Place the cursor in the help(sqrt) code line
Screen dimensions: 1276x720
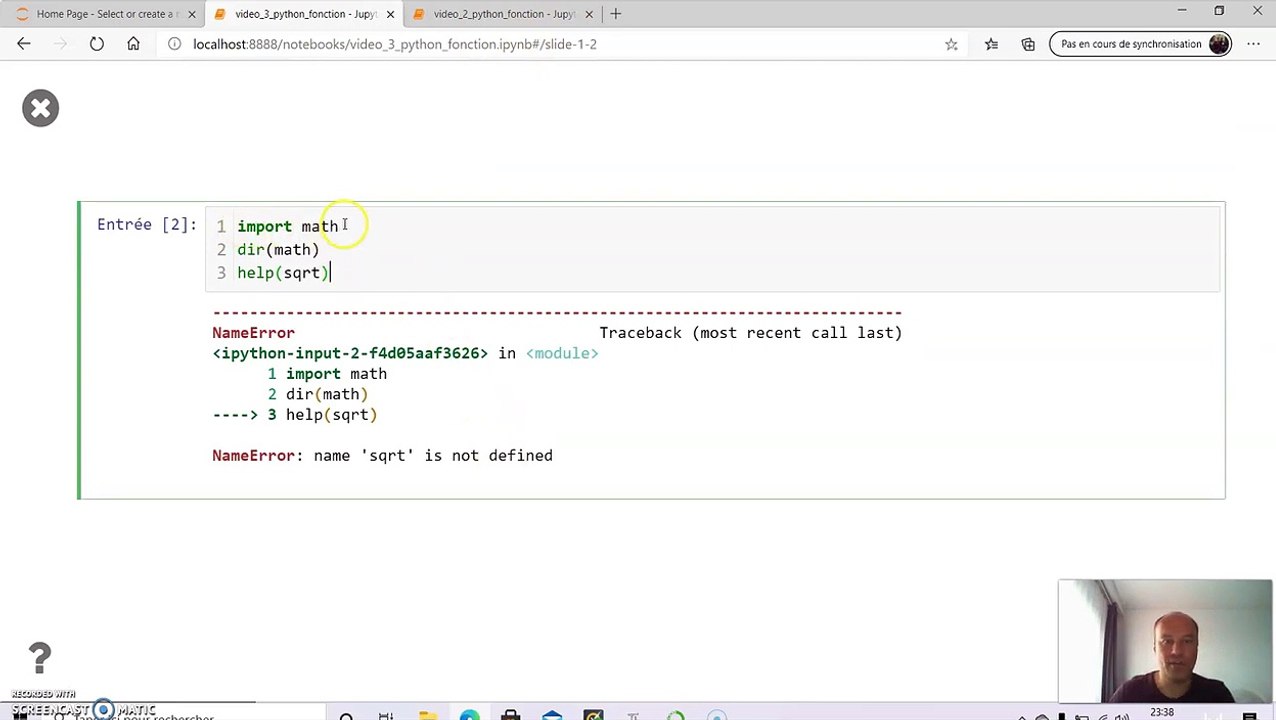pyautogui.click(x=283, y=273)
